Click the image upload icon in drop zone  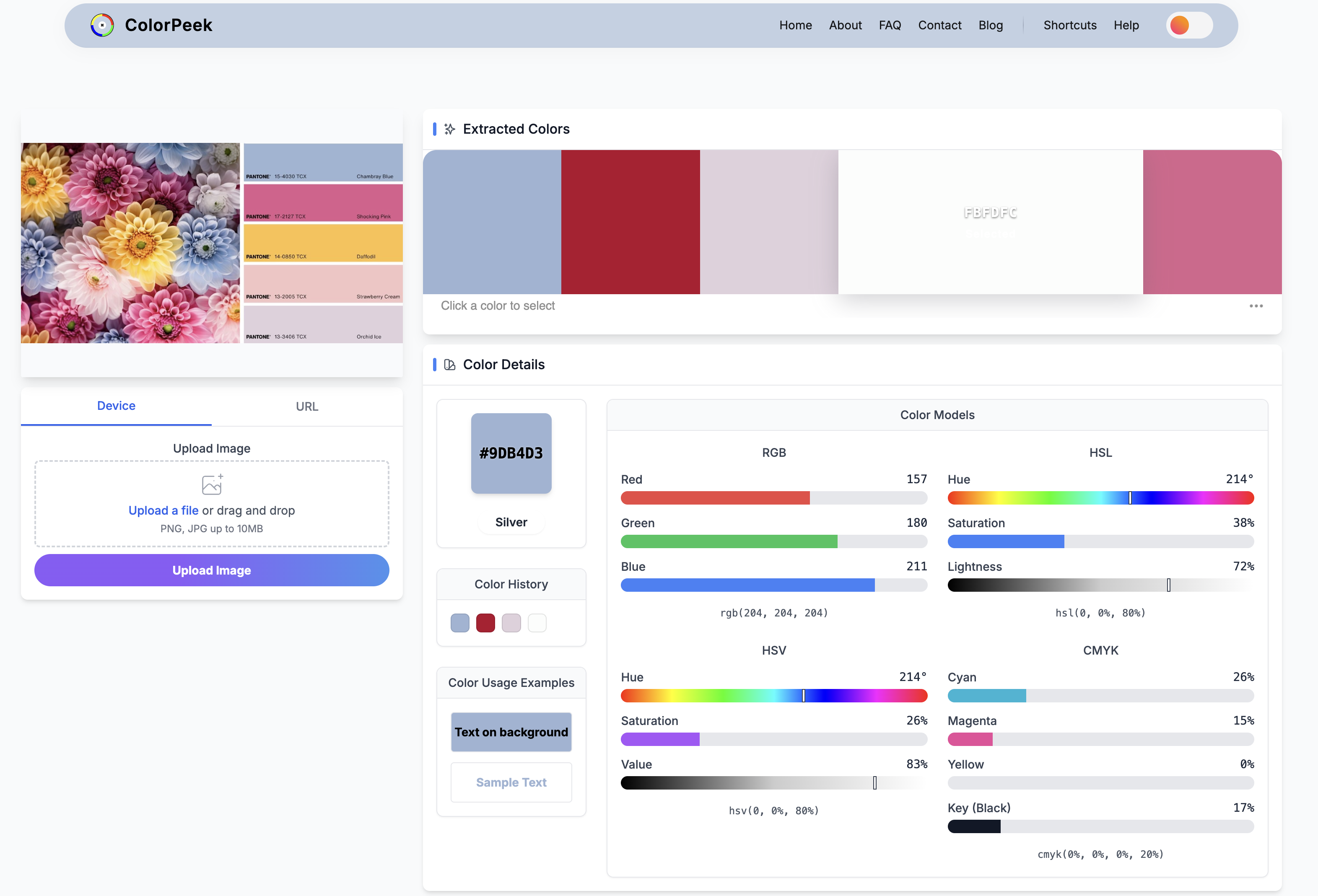(212, 485)
